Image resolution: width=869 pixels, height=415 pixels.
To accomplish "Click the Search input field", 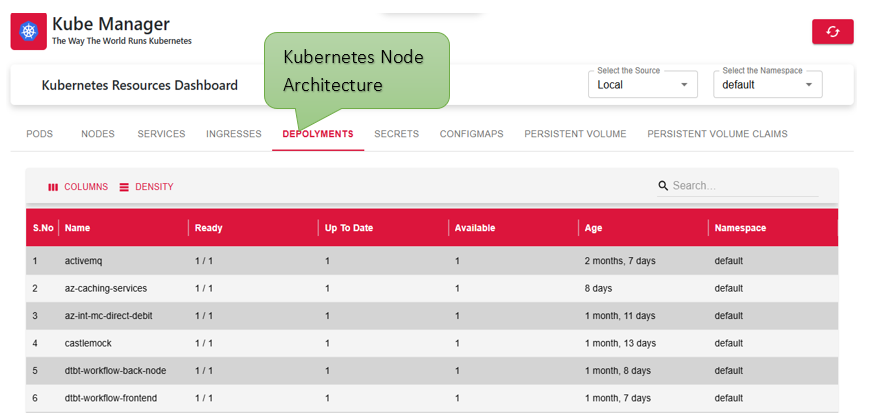I will point(744,186).
